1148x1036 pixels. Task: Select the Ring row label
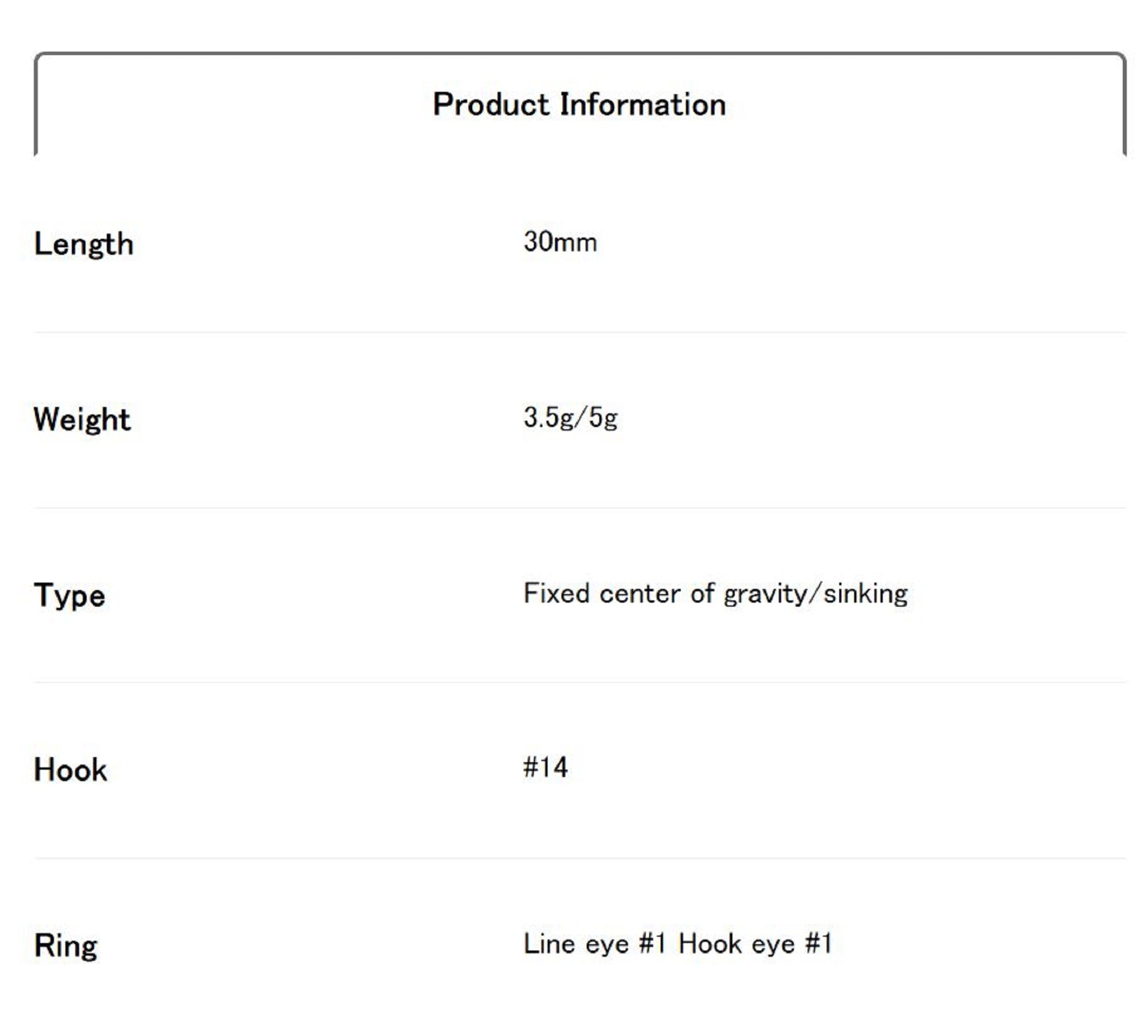[x=66, y=946]
